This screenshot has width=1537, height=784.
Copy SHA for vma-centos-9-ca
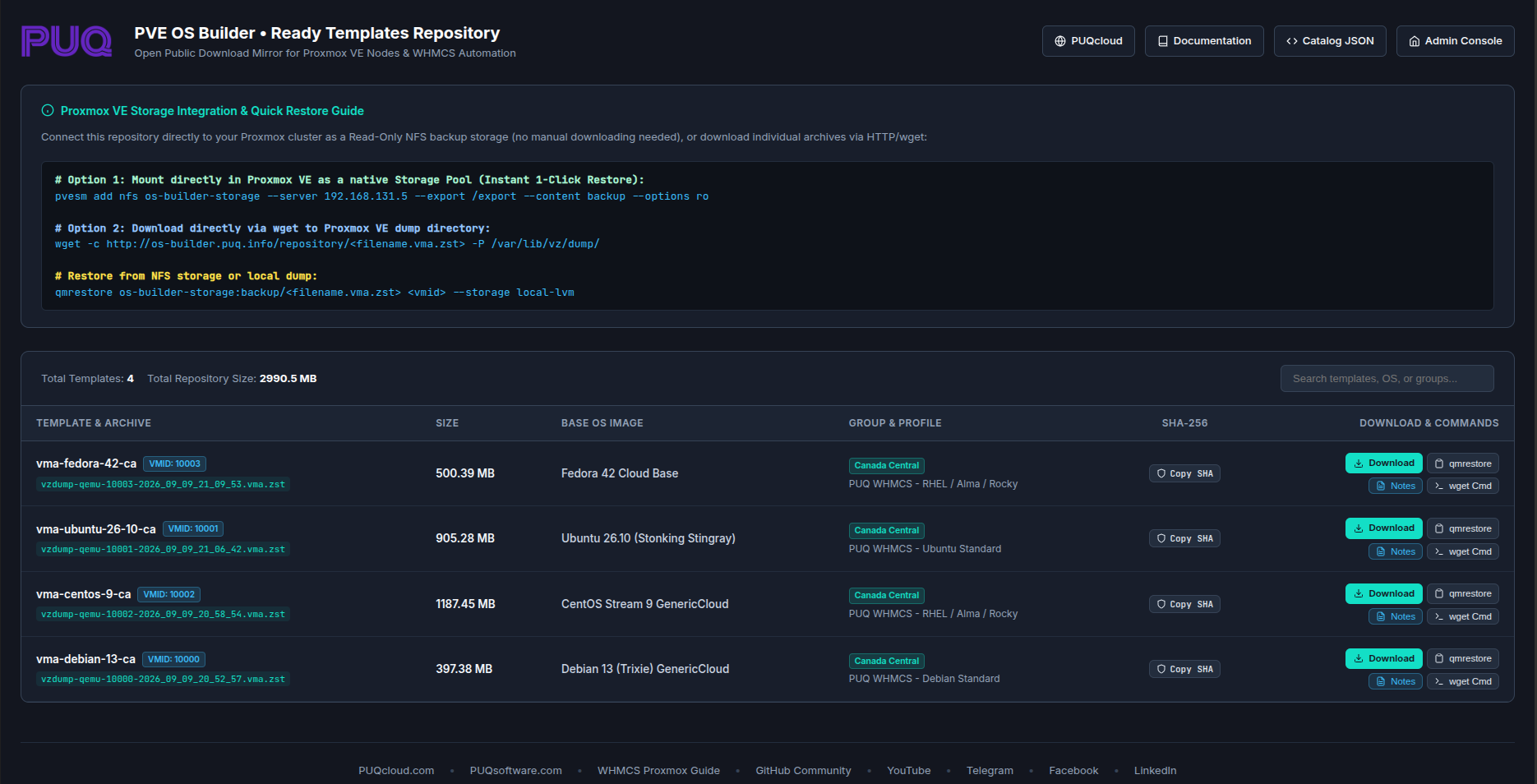click(1184, 604)
